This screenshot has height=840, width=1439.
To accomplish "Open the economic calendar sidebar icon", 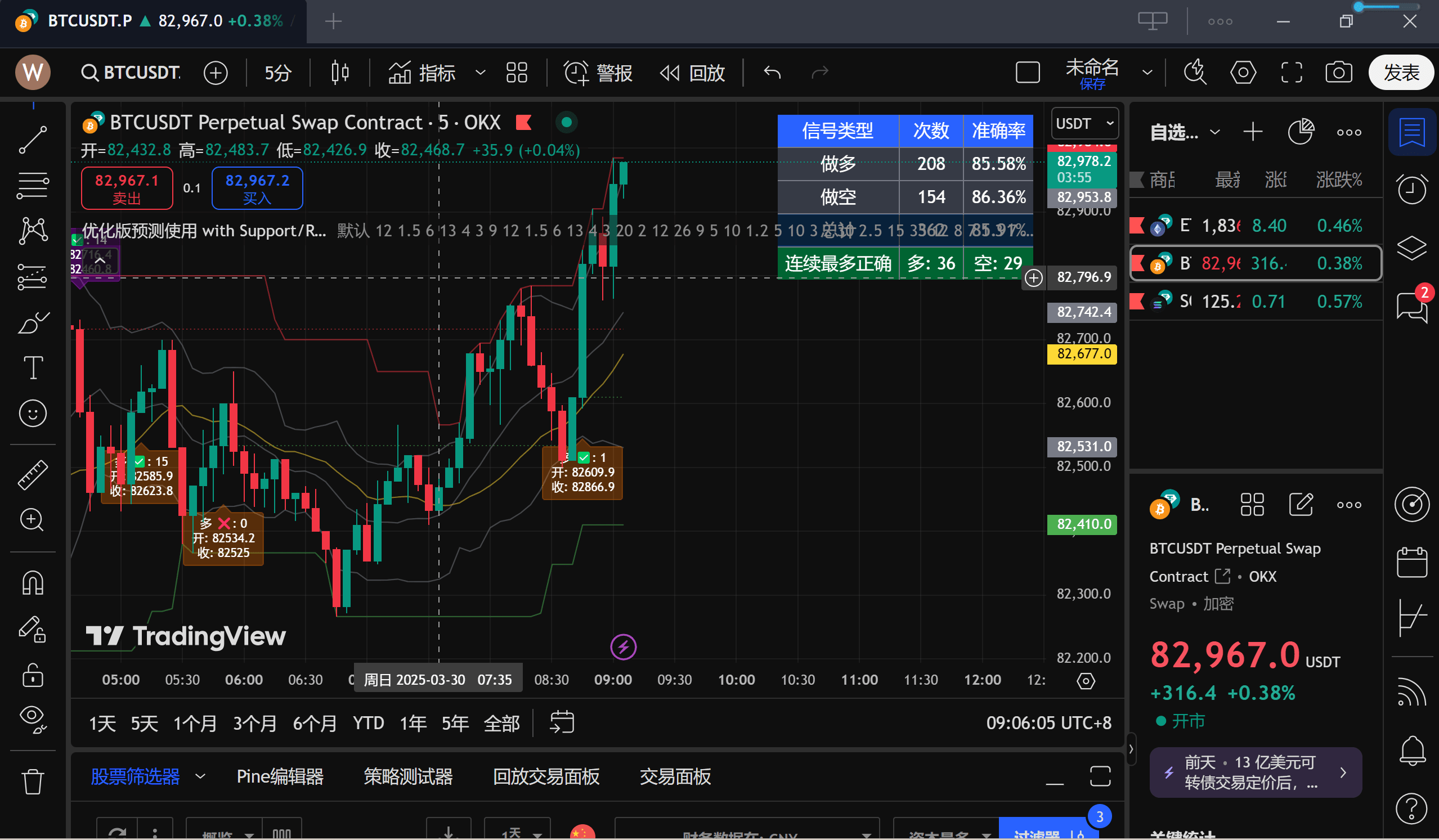I will coord(1411,563).
